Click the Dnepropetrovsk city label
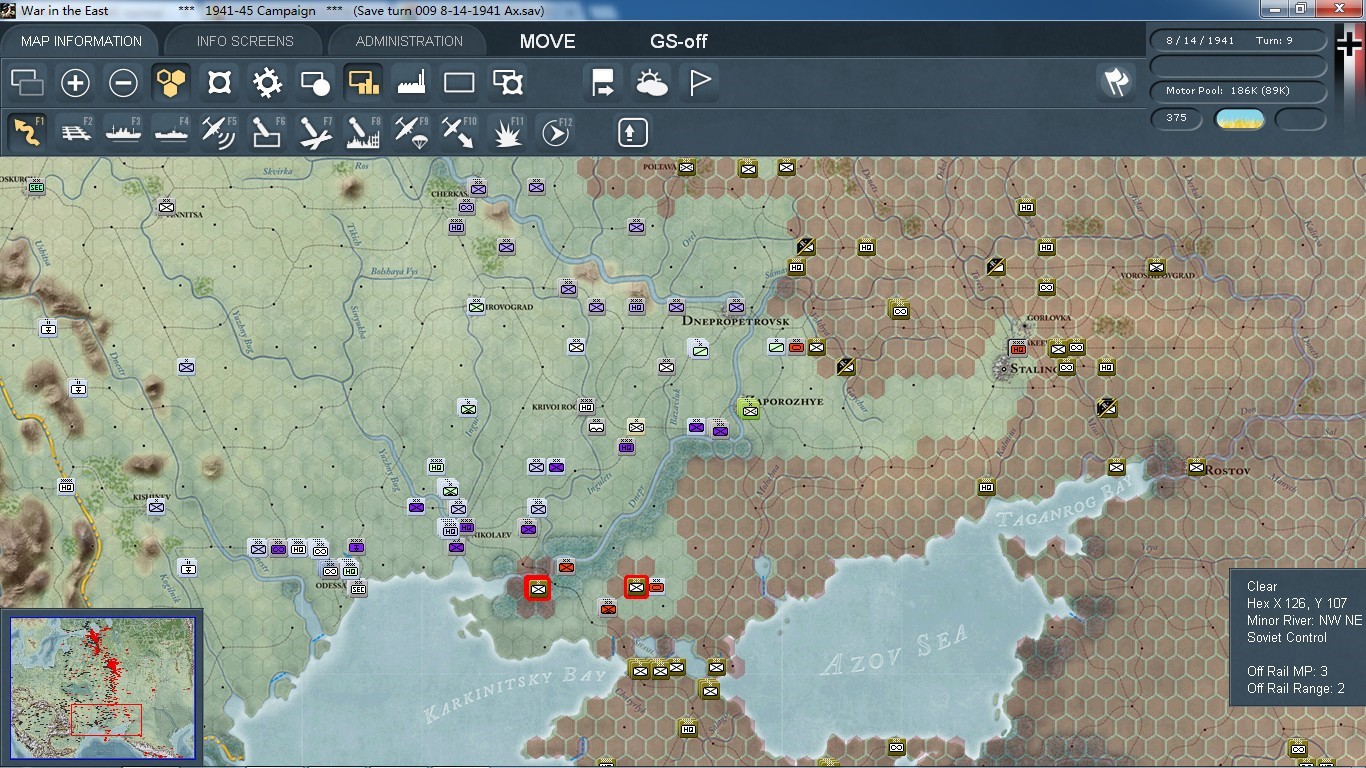 point(736,321)
